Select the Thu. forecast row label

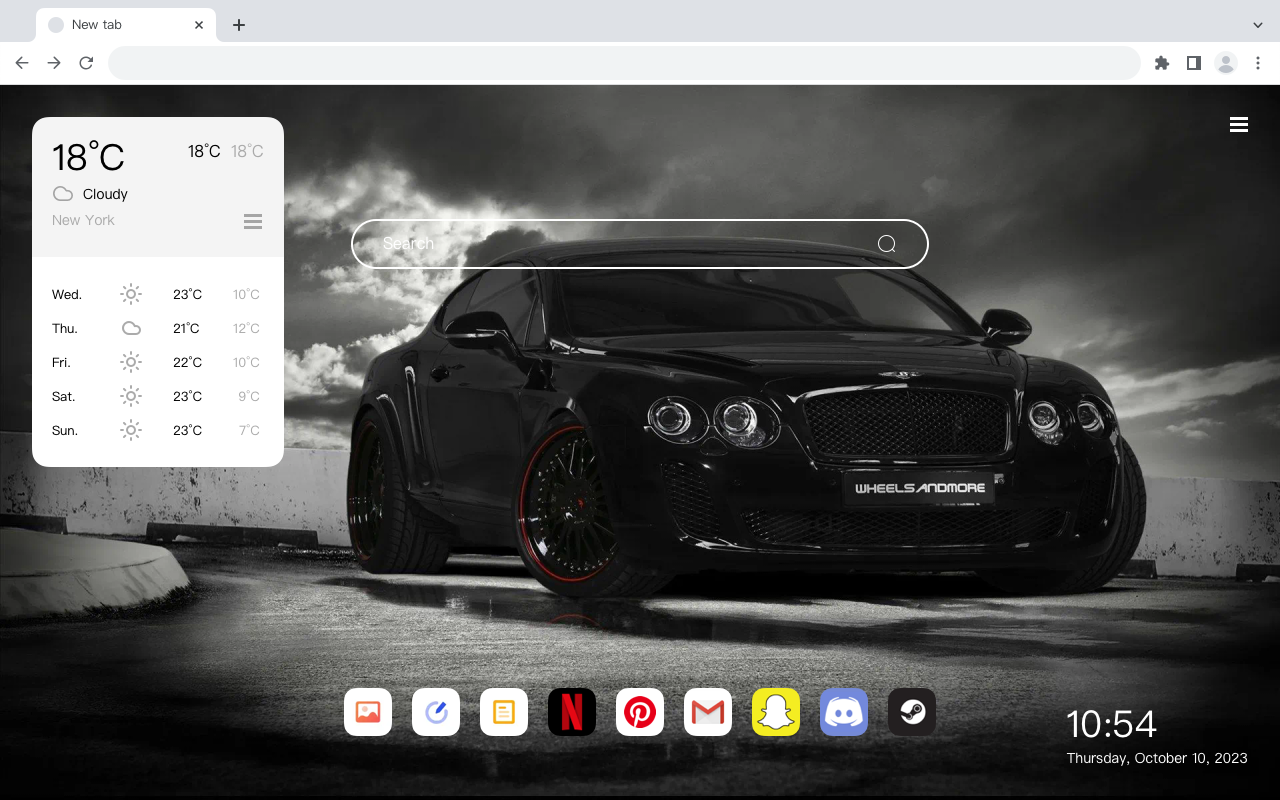point(65,329)
